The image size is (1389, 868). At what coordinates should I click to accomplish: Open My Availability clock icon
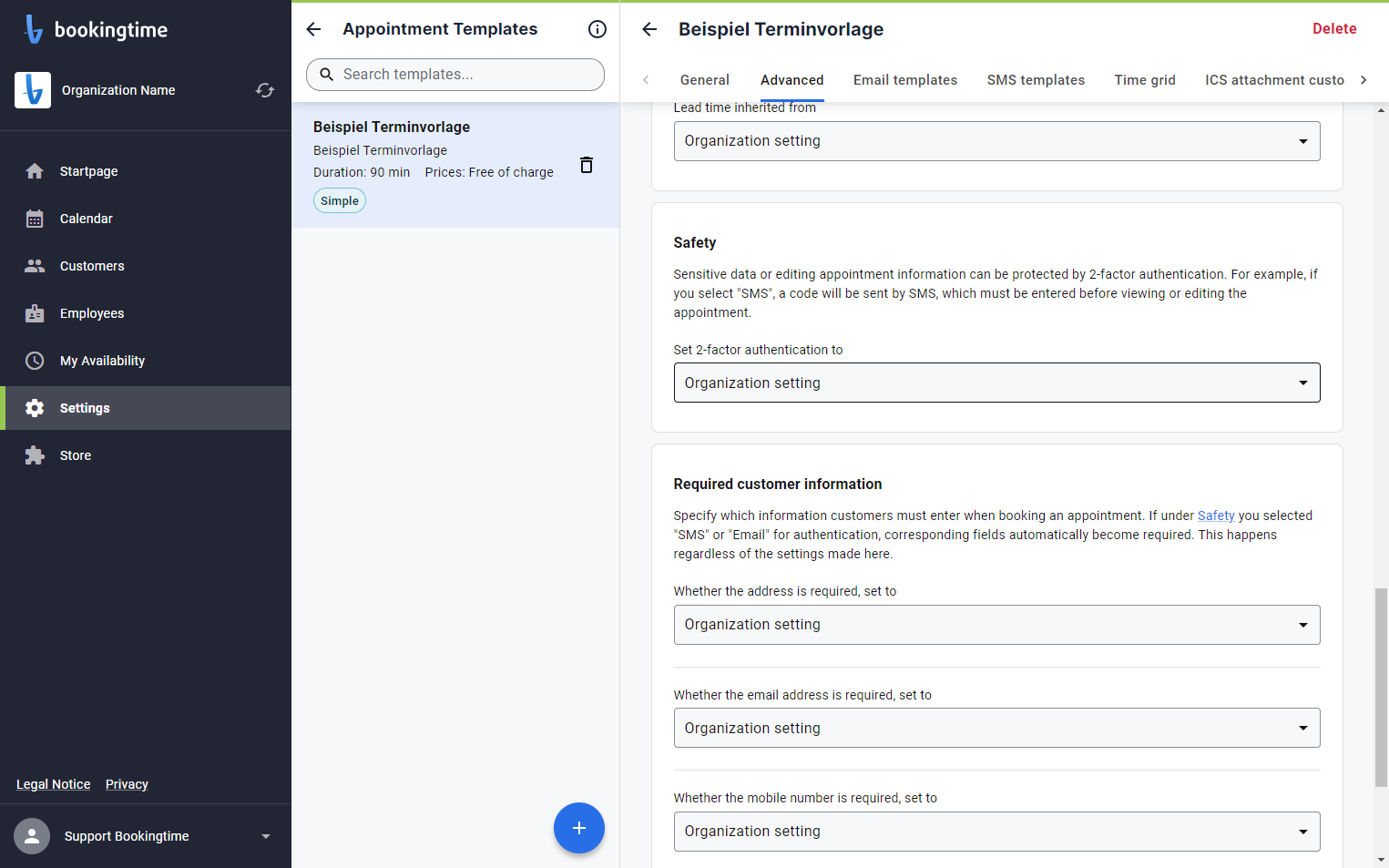pos(35,361)
